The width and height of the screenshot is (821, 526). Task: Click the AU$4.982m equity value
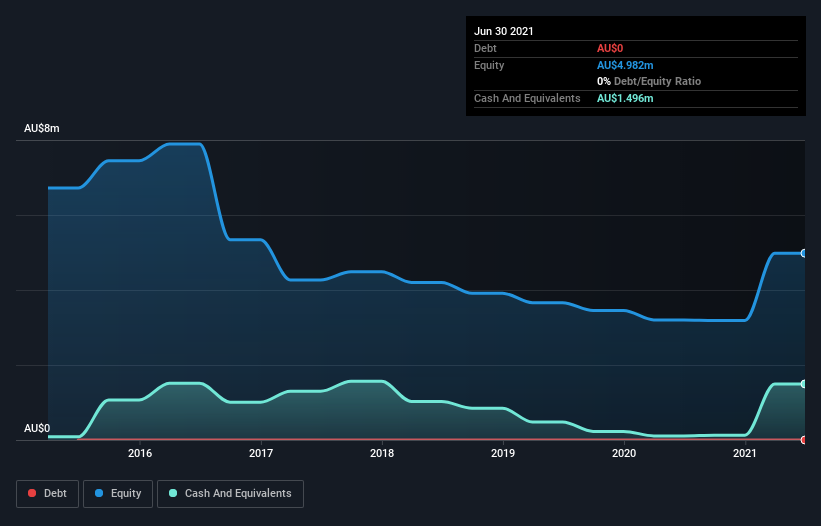[x=625, y=65]
